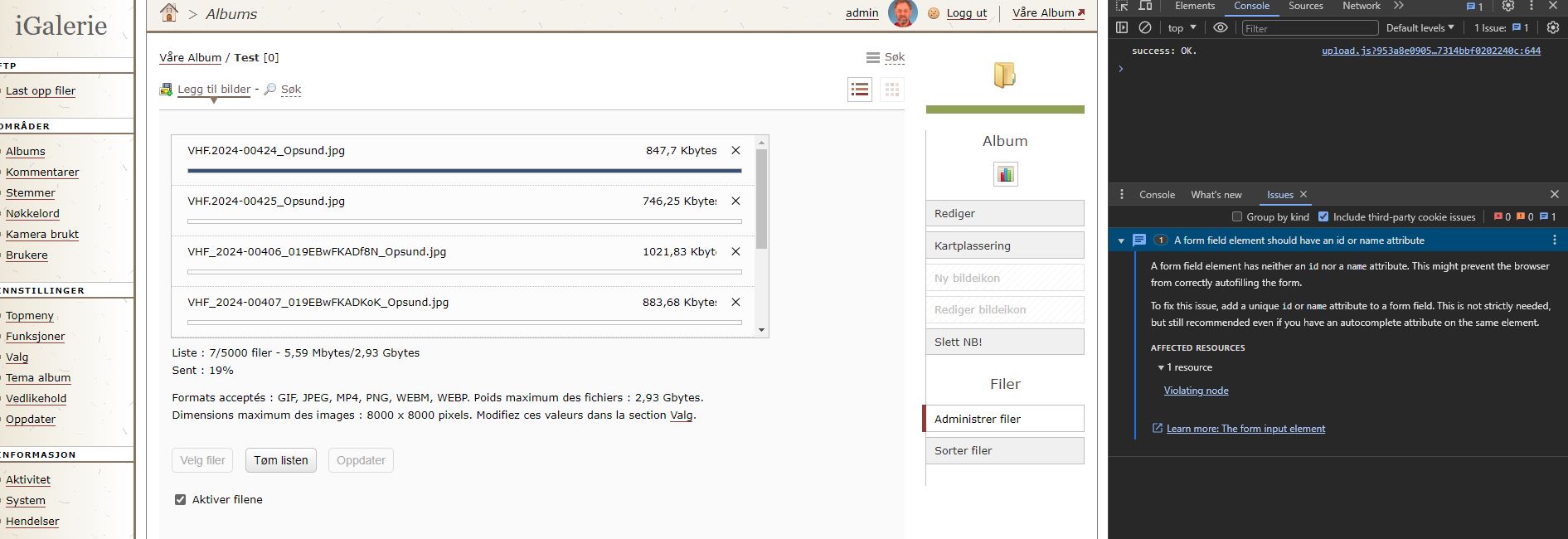This screenshot has width=1568, height=539.
Task: Open console settings gear
Action: point(1553,27)
